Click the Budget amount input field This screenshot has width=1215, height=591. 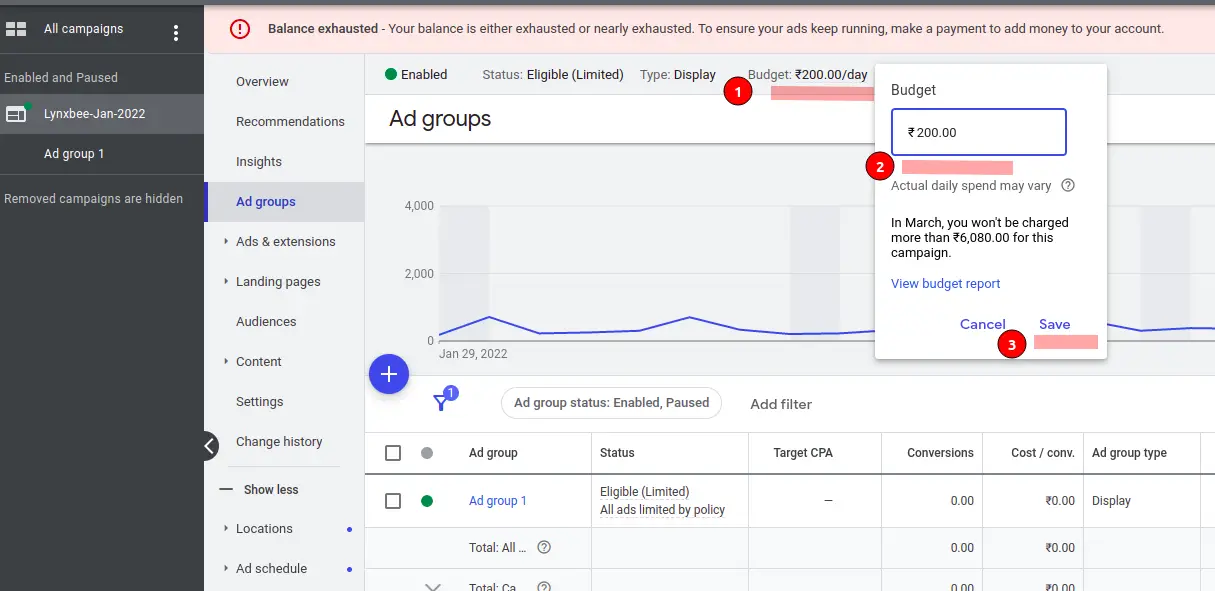click(x=978, y=132)
